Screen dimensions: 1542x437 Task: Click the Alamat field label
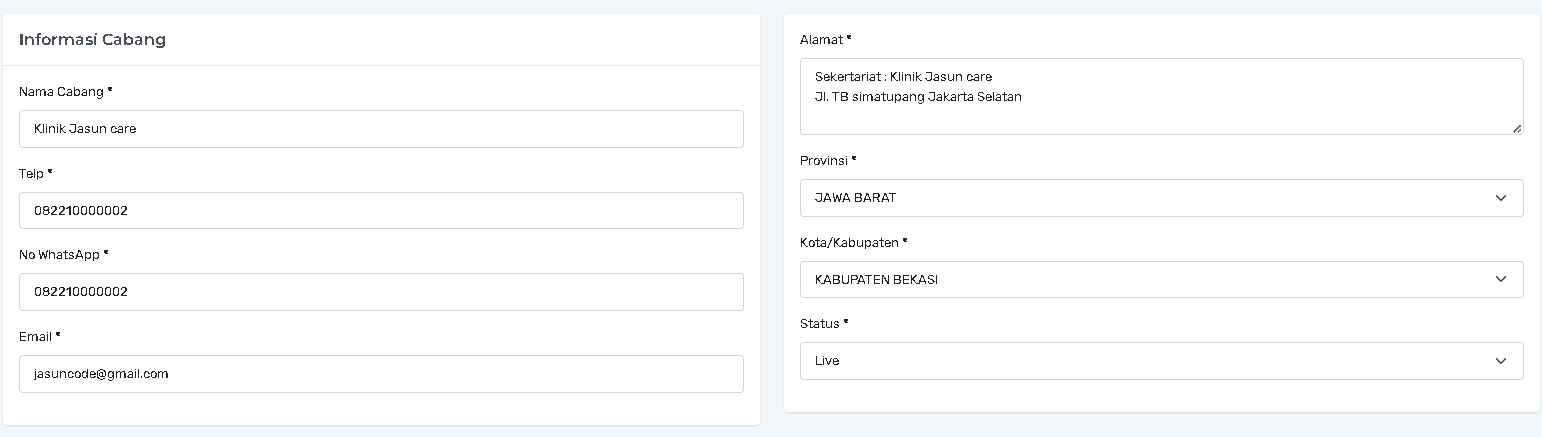click(x=824, y=40)
